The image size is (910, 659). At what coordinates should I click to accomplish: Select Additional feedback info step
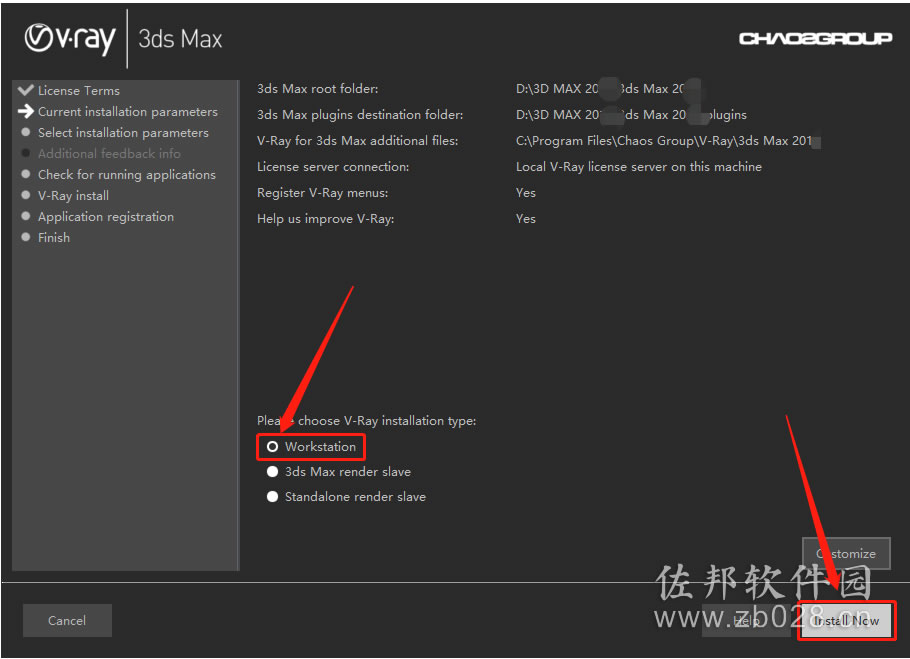click(109, 154)
